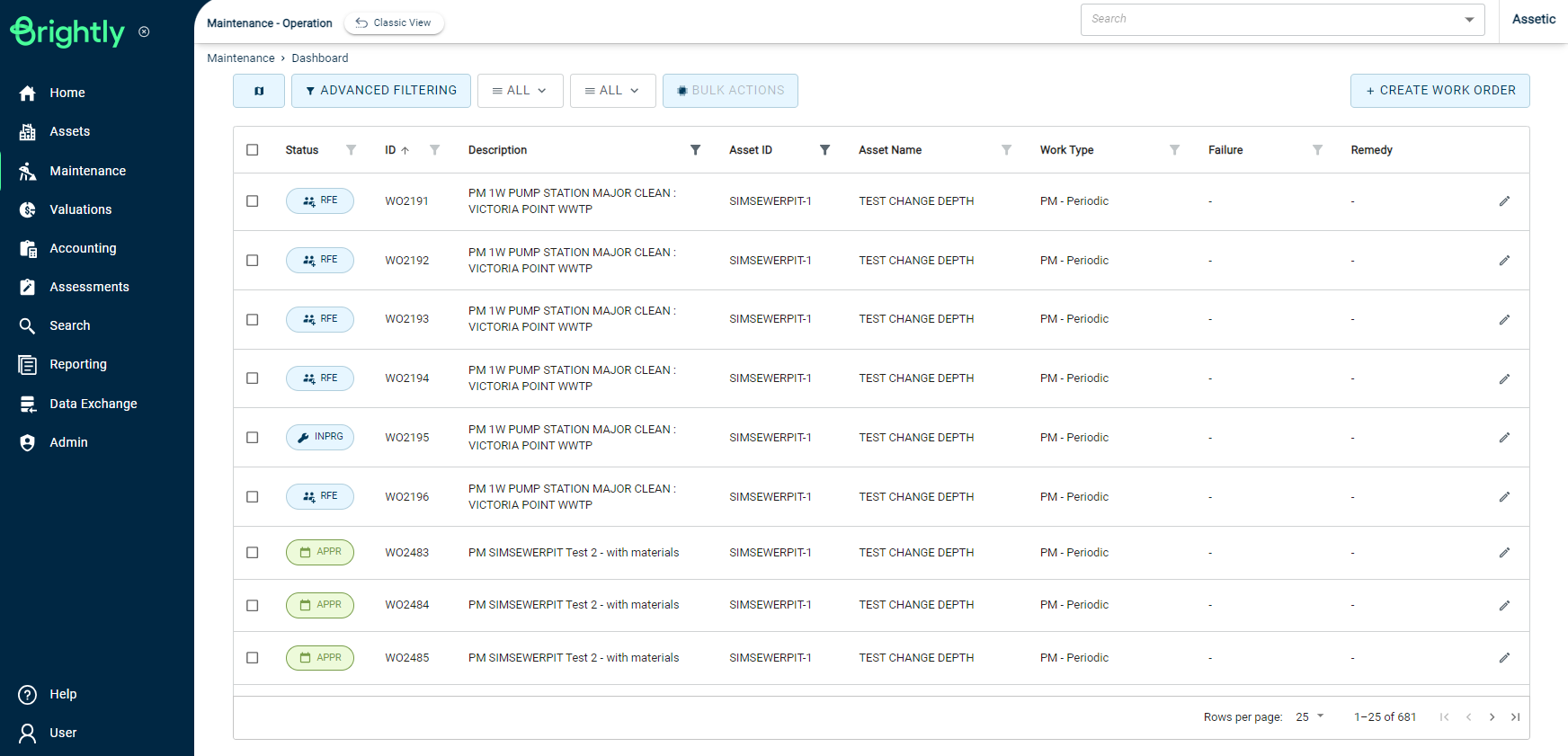This screenshot has width=1568, height=756.
Task: Jump to last page of work orders
Action: tap(1515, 717)
